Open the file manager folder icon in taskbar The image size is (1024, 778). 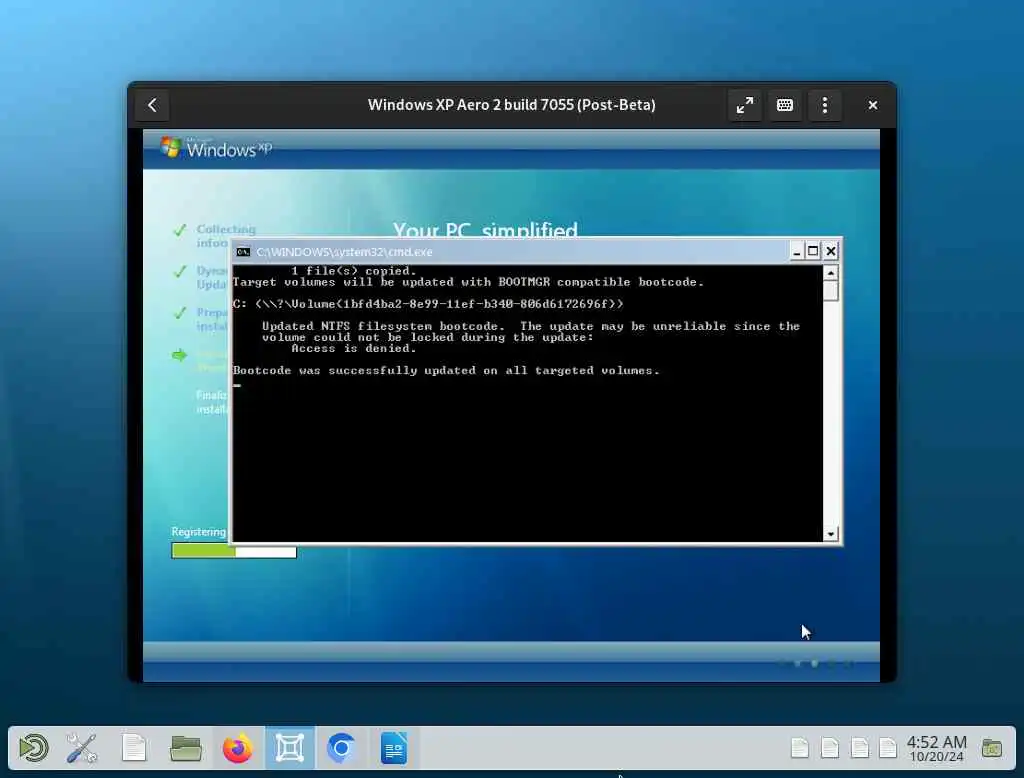pos(185,748)
